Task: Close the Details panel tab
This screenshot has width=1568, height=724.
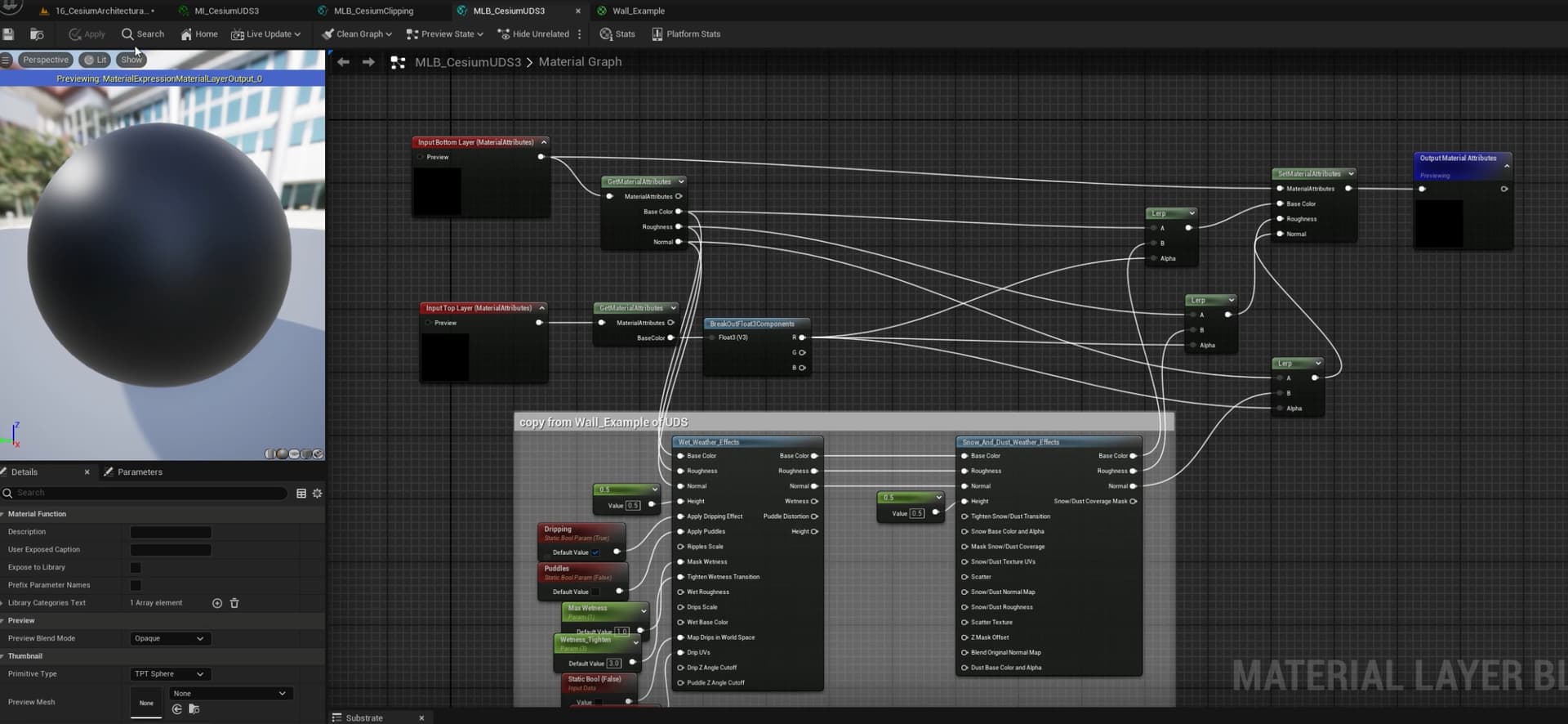Action: [87, 471]
